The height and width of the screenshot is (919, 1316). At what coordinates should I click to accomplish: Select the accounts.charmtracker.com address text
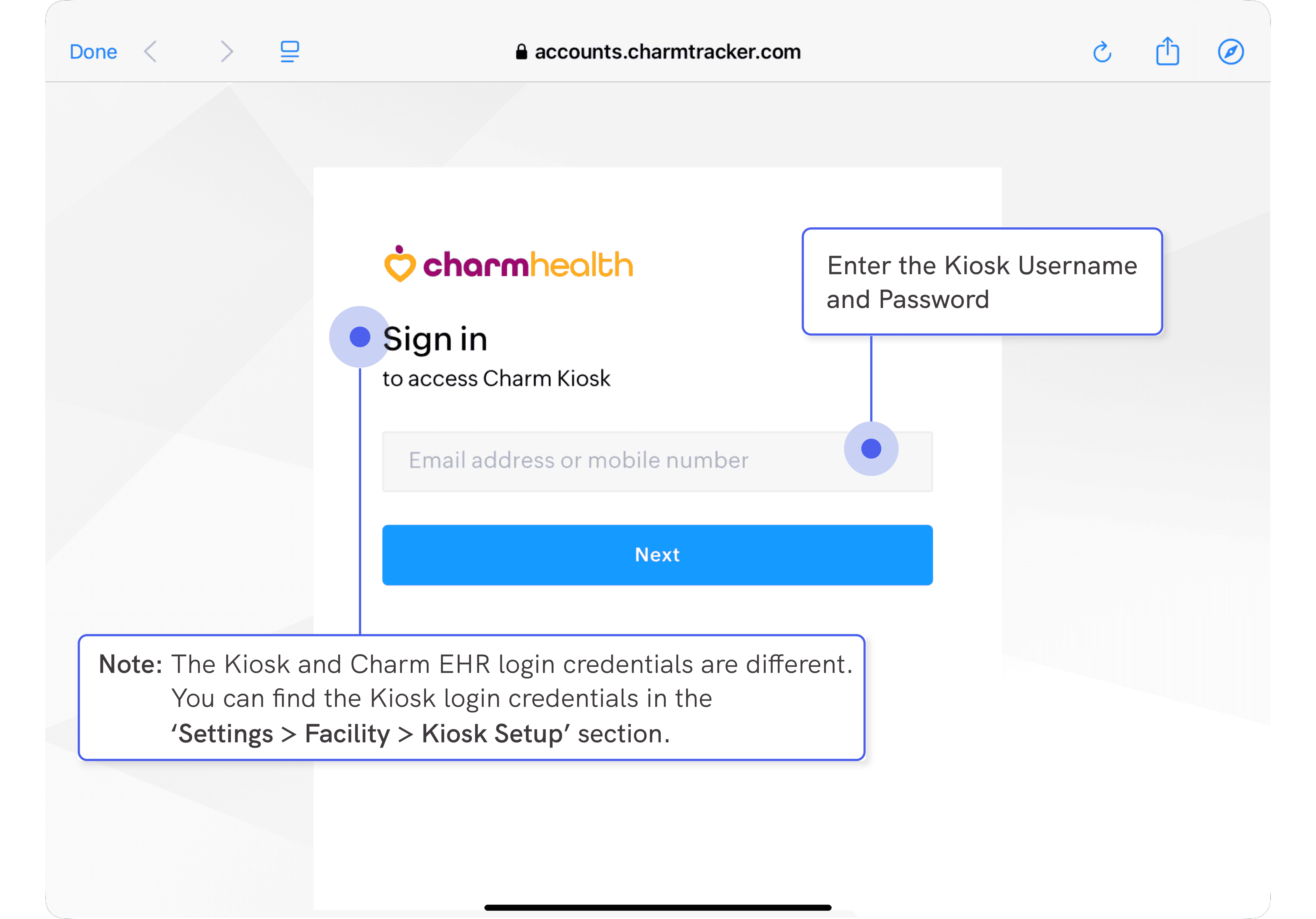(667, 52)
